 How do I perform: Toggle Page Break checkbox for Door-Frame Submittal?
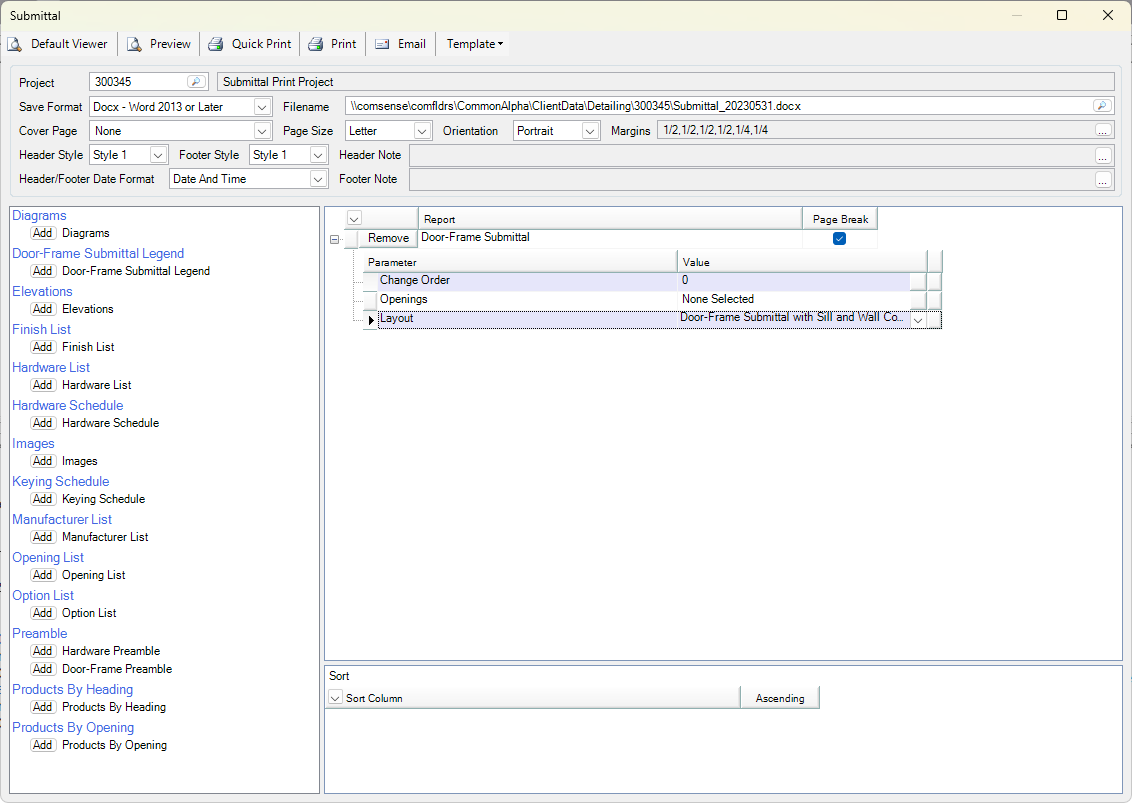pos(839,238)
